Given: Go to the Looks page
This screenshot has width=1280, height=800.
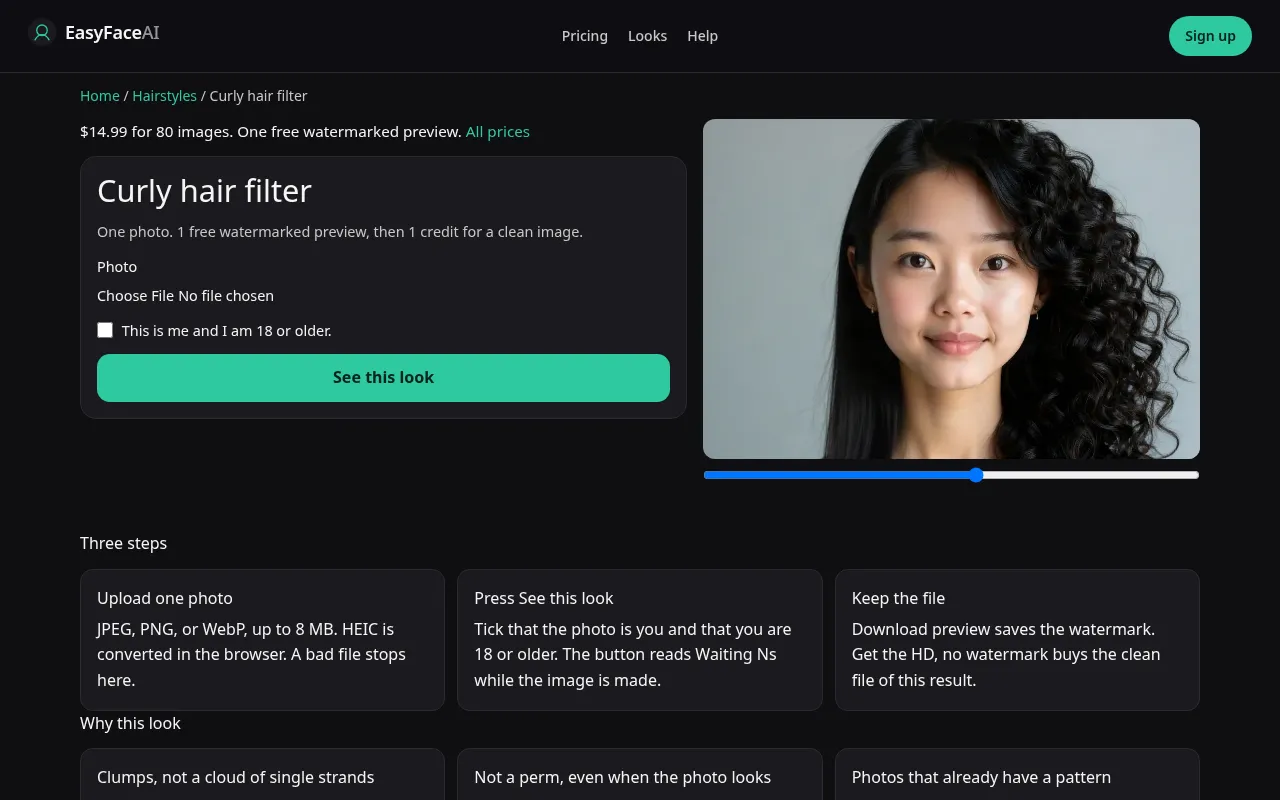Looking at the screenshot, I should 647,36.
